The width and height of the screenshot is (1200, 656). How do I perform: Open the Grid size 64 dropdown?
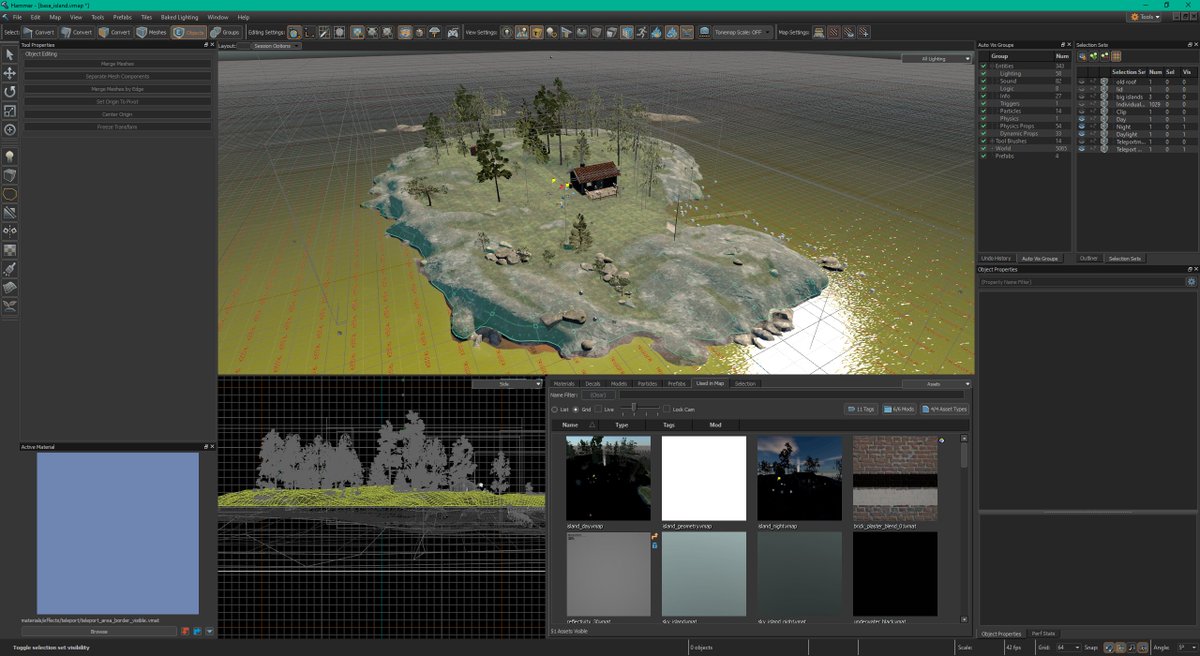[1068, 648]
